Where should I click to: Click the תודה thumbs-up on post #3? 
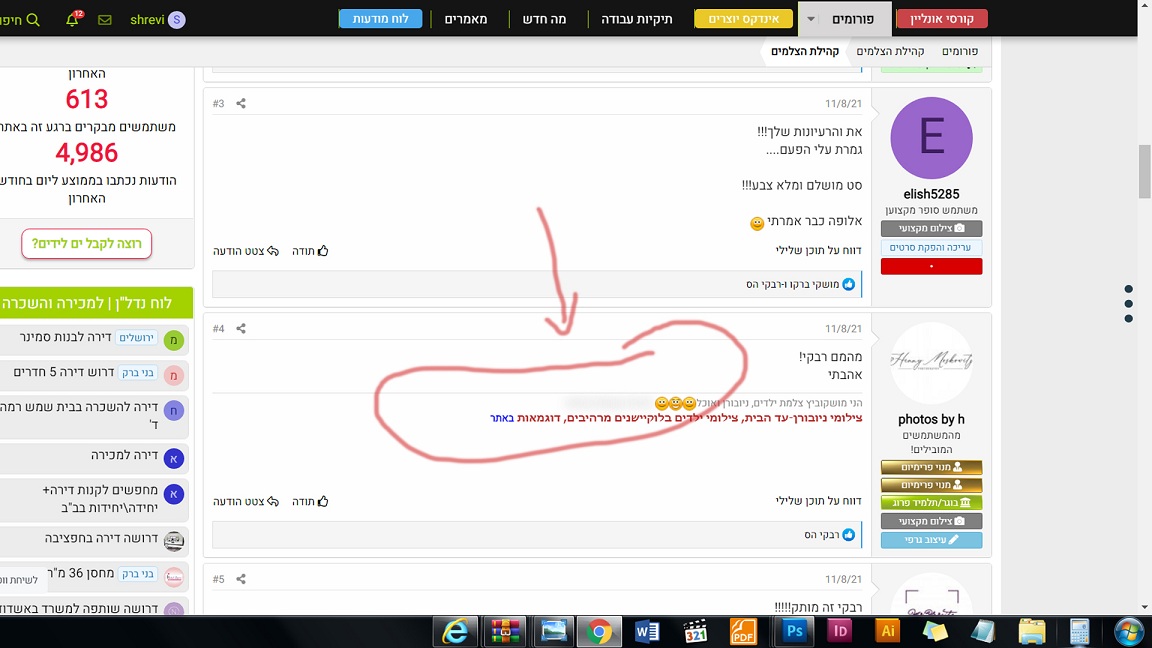pos(310,251)
